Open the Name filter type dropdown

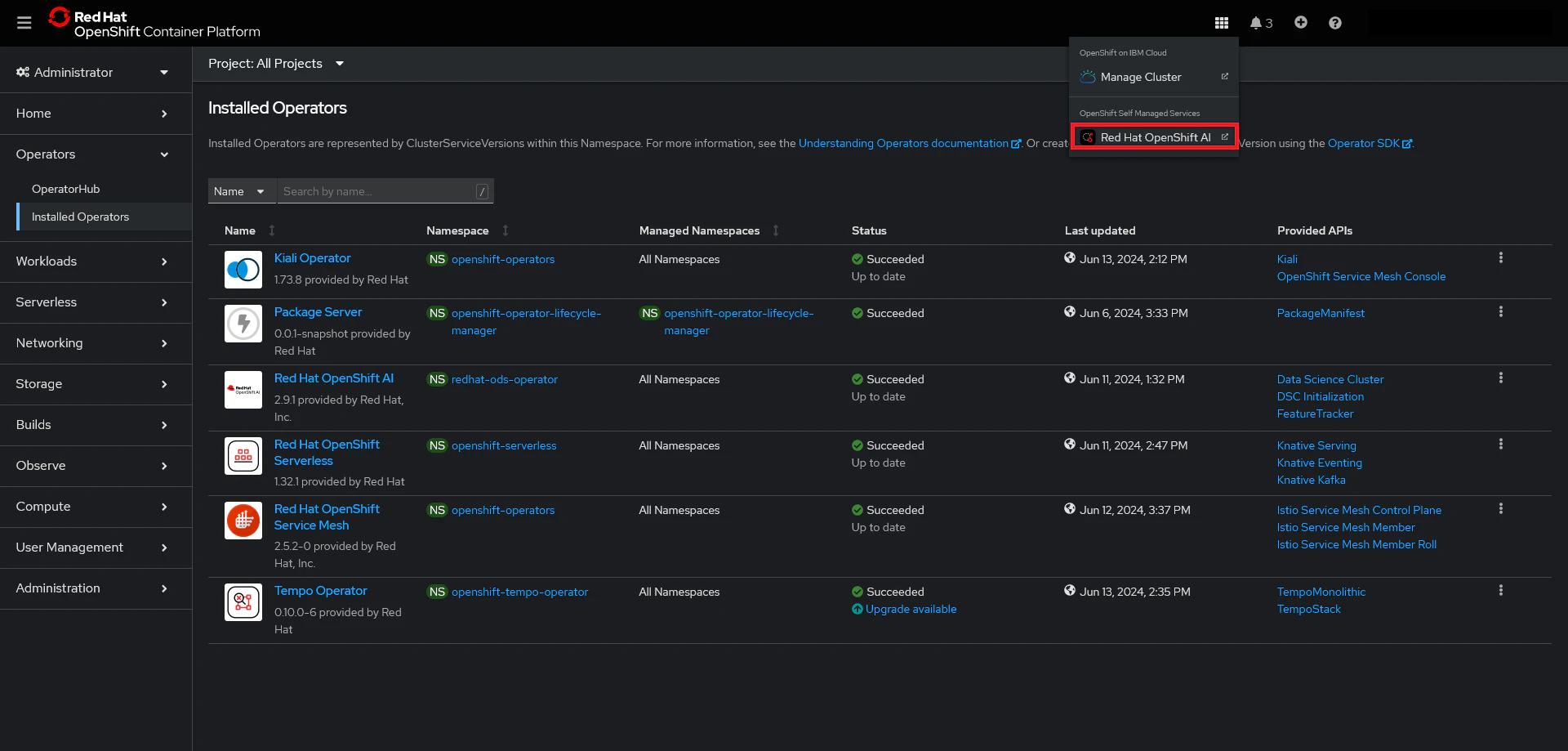click(242, 191)
